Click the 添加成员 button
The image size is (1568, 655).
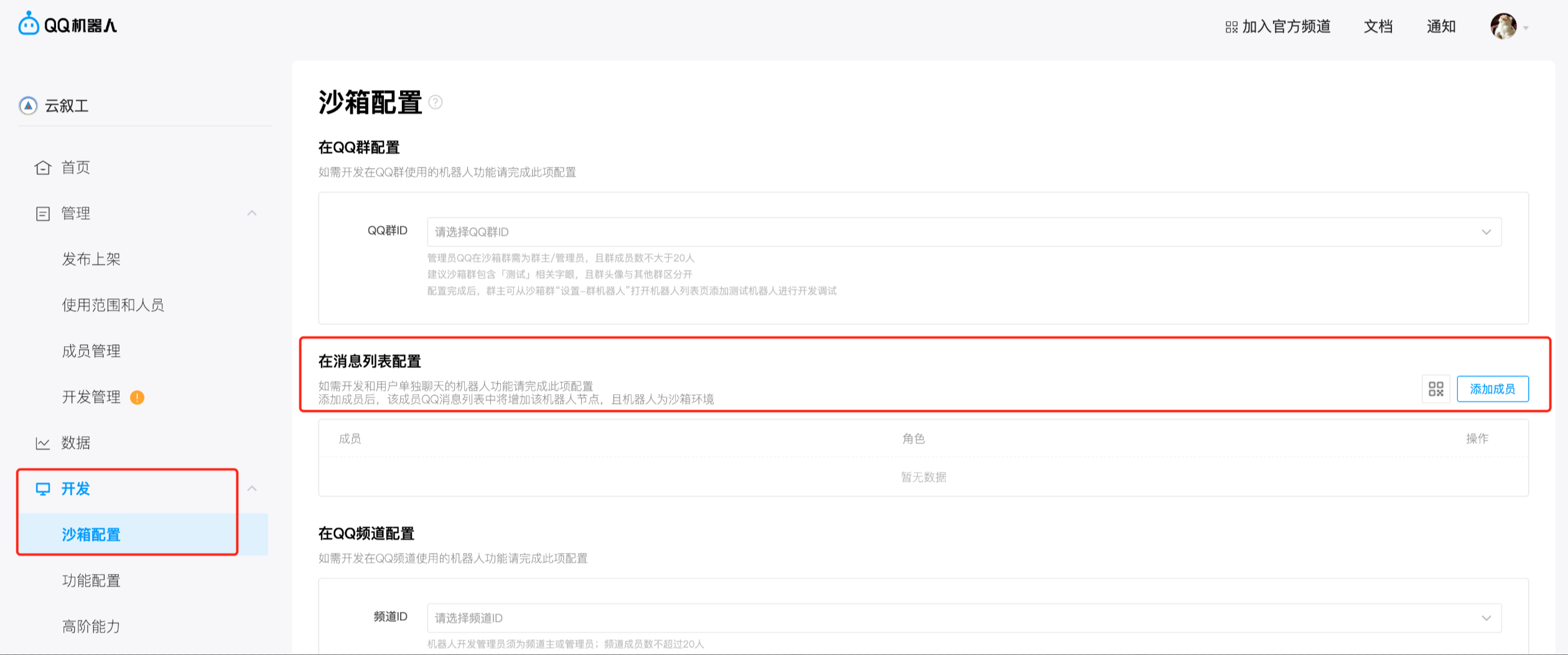(x=1492, y=389)
